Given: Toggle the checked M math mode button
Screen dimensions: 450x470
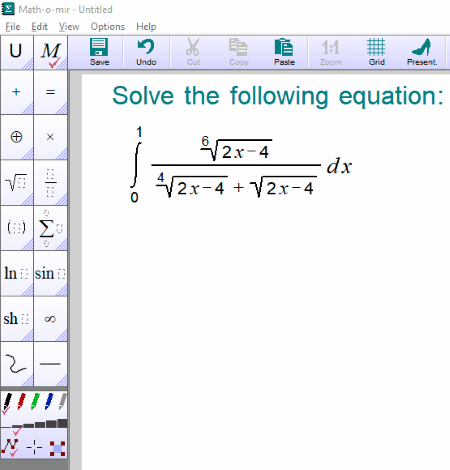Looking at the screenshot, I should (x=50, y=52).
